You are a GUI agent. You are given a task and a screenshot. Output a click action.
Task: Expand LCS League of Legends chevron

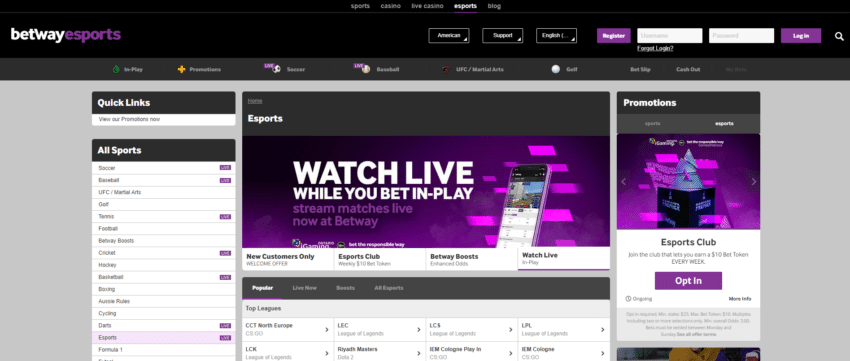511,330
